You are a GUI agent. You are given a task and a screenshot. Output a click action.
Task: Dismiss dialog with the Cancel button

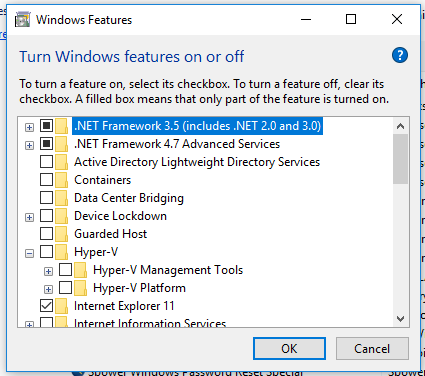click(x=372, y=349)
